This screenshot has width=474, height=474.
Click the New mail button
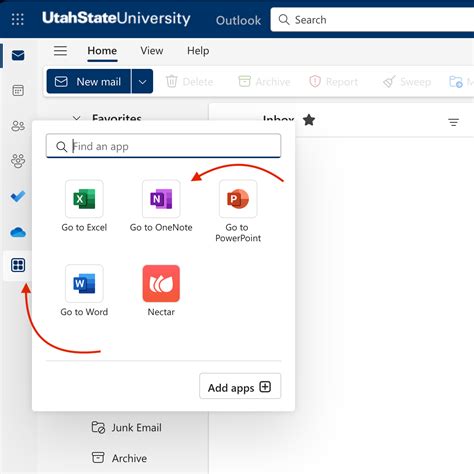(89, 81)
